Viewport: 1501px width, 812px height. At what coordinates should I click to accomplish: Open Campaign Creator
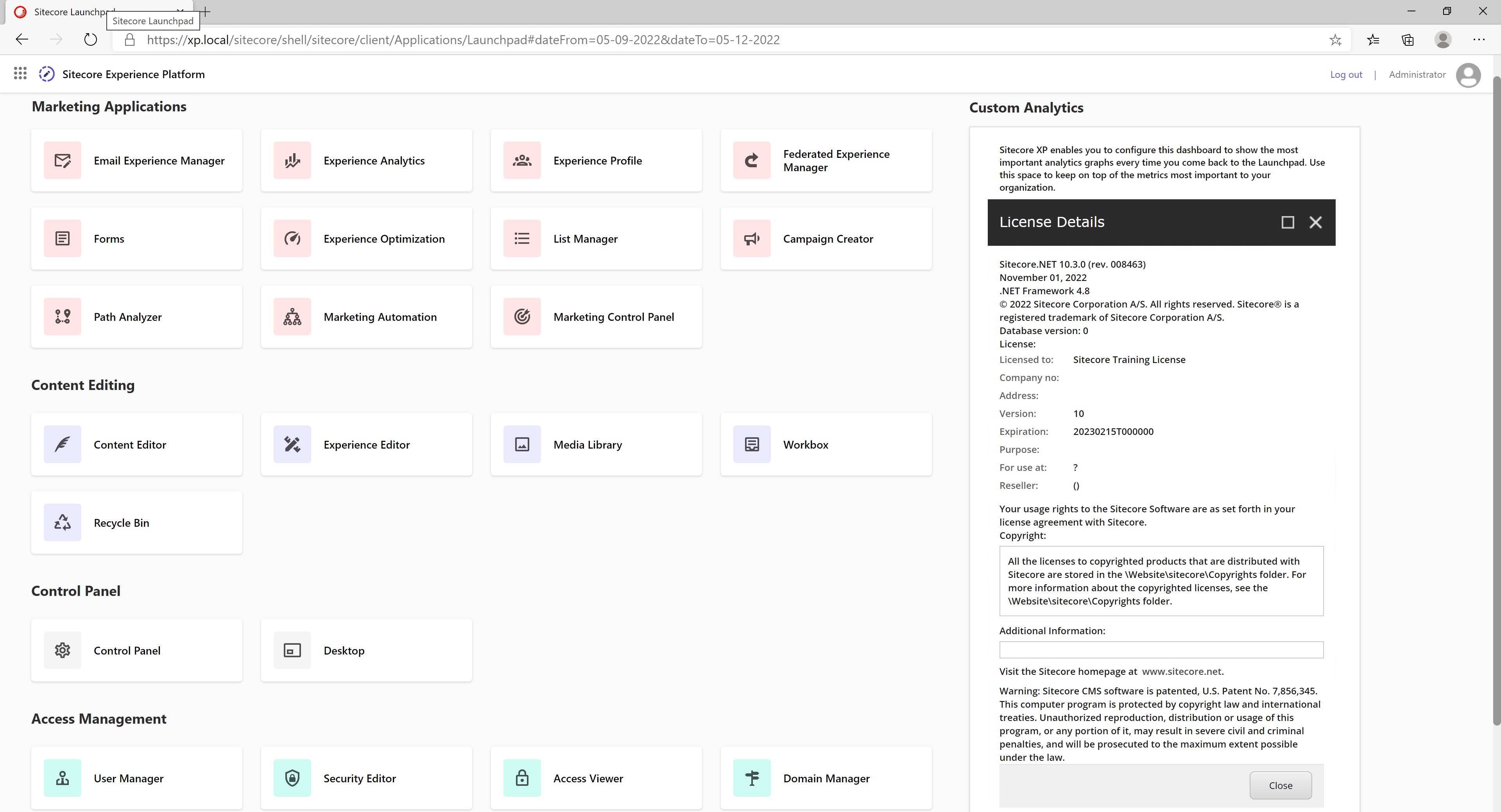point(825,238)
